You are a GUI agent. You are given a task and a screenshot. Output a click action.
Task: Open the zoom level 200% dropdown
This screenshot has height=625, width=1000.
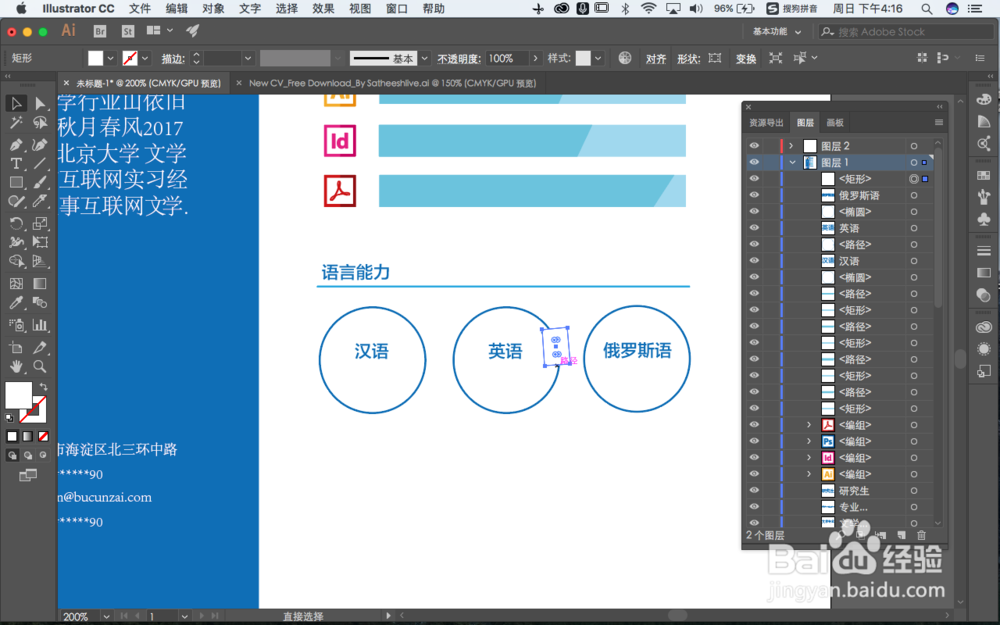(106, 616)
